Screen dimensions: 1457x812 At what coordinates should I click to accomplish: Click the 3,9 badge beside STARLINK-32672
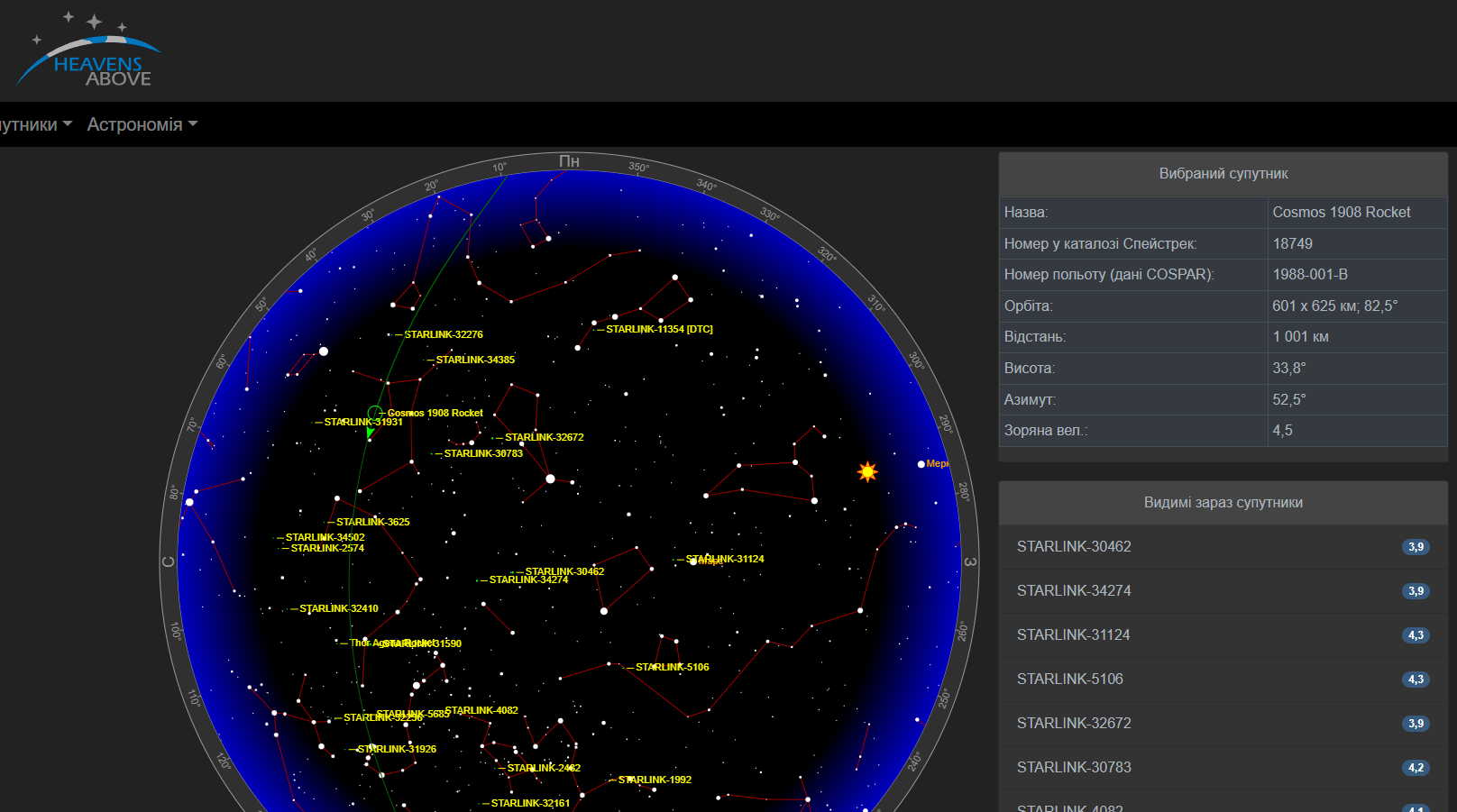(x=1416, y=724)
